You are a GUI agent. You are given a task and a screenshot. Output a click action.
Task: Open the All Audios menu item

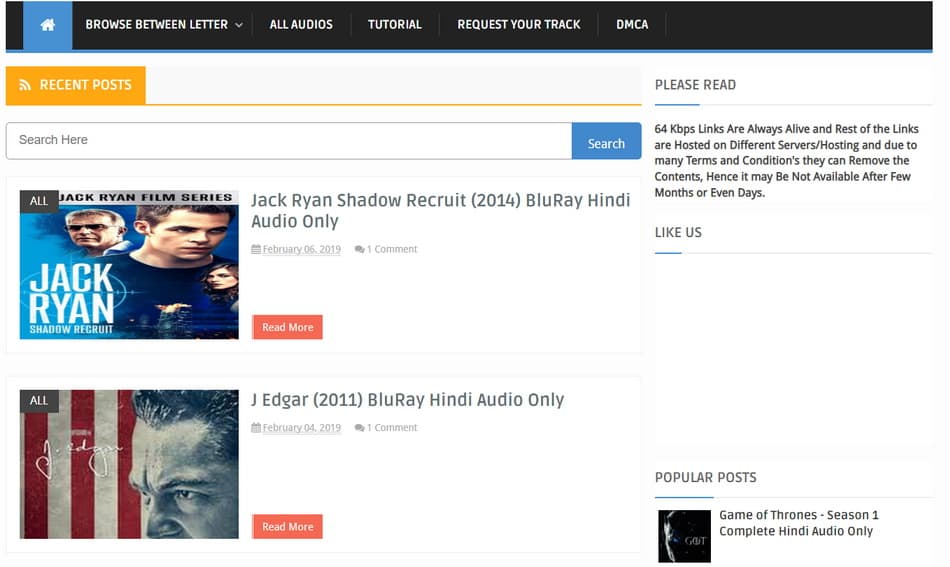coord(301,25)
